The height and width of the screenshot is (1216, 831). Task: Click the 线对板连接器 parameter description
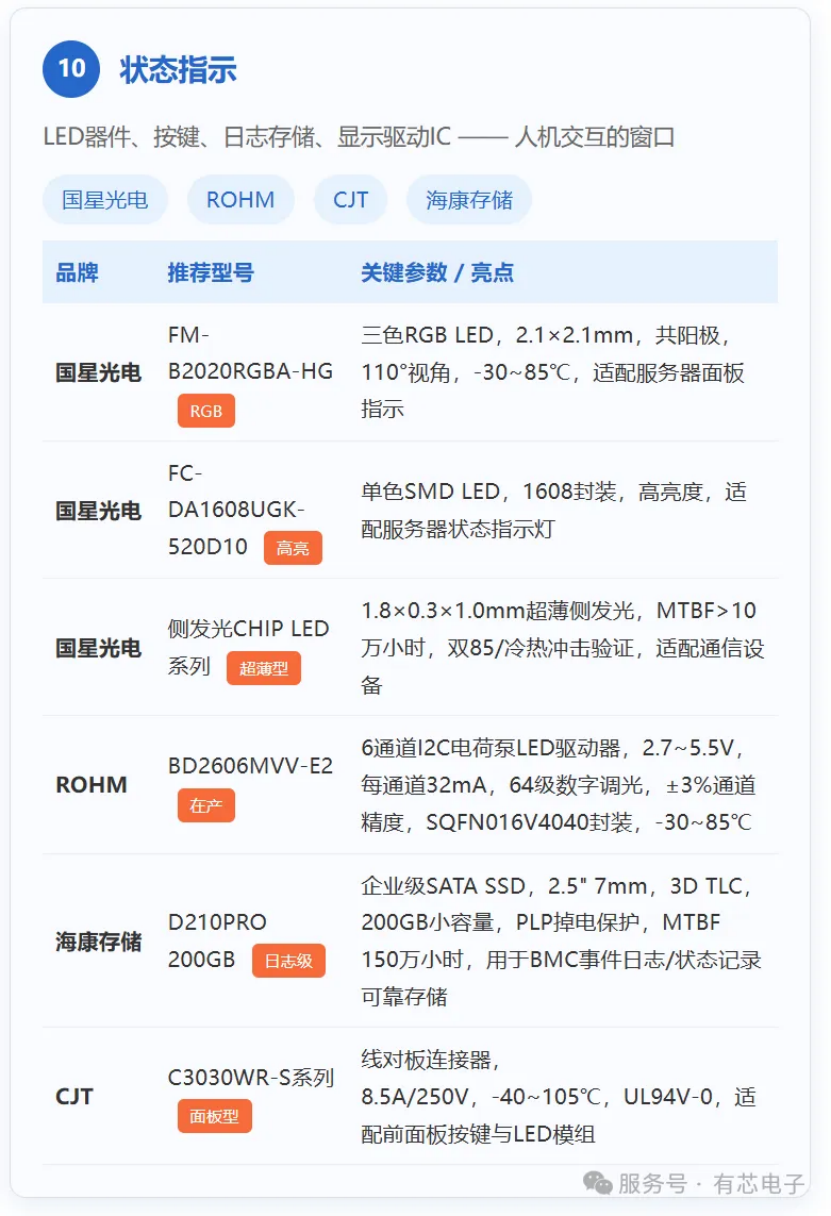tap(558, 1097)
